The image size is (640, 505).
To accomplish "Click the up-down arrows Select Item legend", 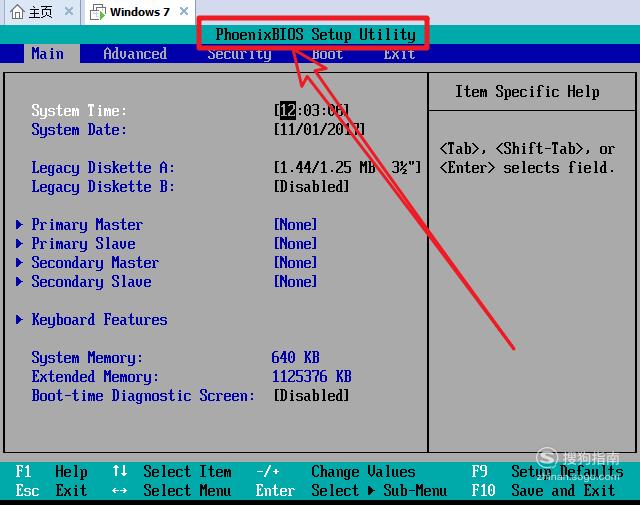I will 172,472.
